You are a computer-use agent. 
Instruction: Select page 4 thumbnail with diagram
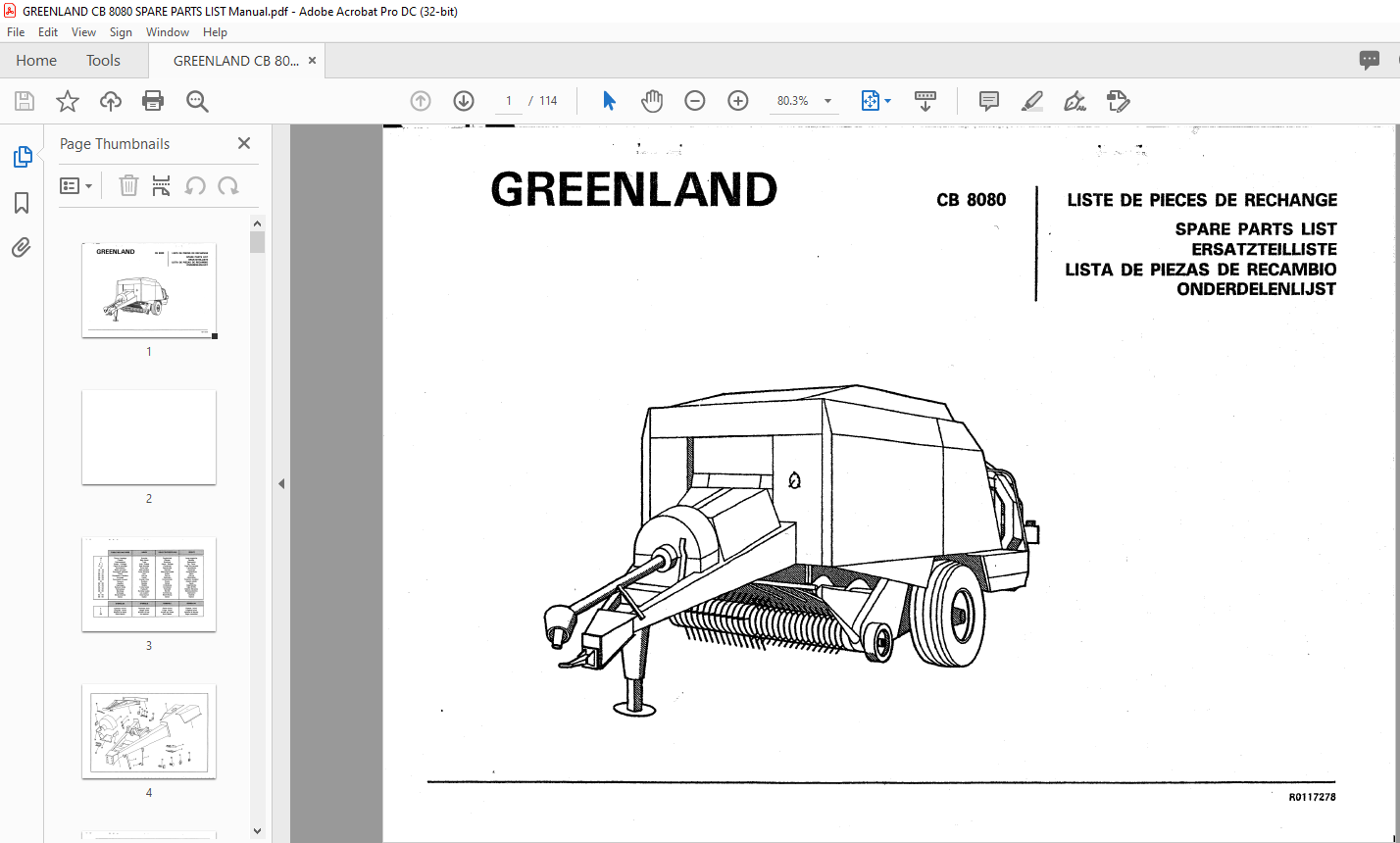(149, 731)
